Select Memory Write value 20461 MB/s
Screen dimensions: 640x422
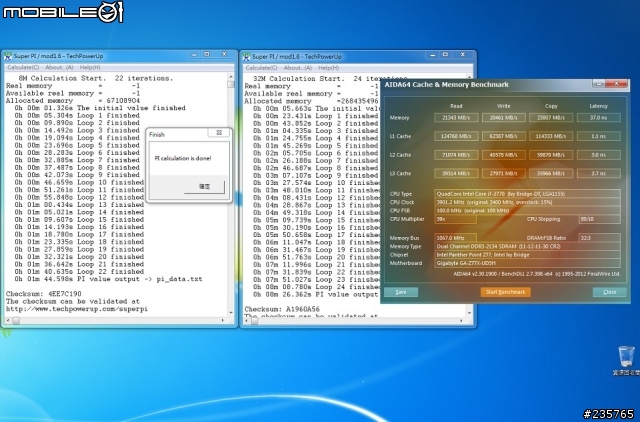click(x=503, y=118)
